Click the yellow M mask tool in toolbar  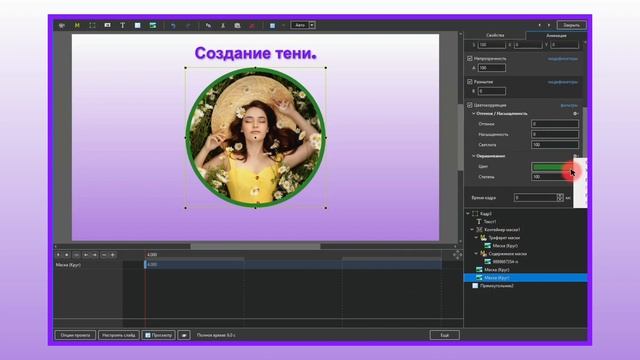pos(77,25)
